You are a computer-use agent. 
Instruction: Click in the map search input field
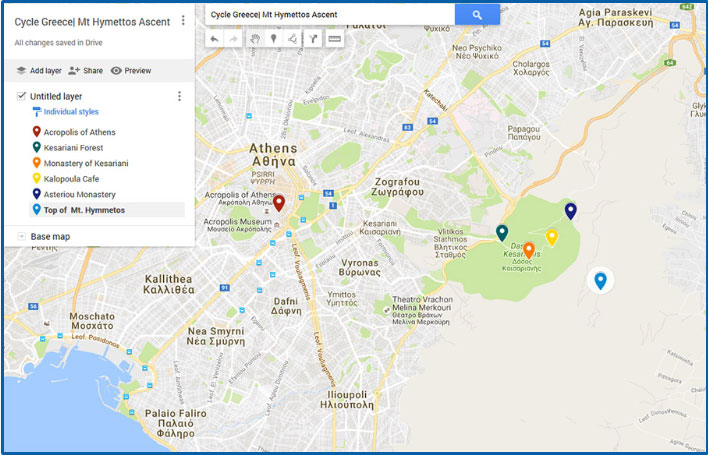tap(330, 14)
